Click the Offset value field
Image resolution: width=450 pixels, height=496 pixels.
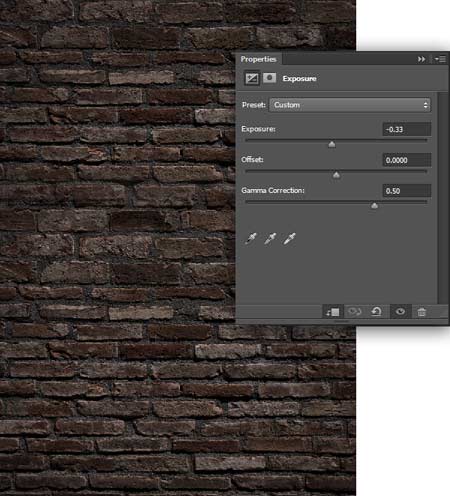(x=407, y=160)
